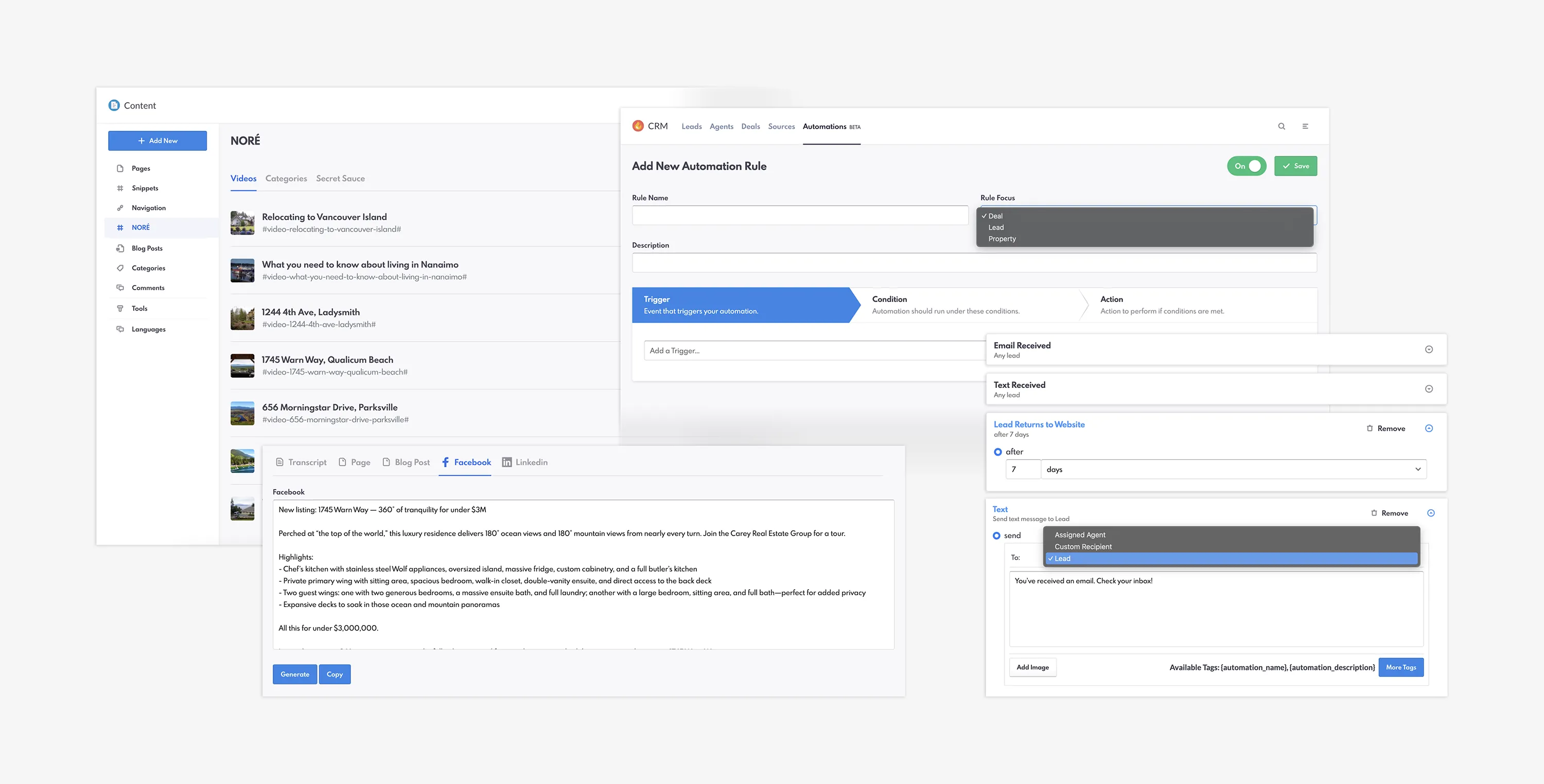Click the Rule Name input field
The image size is (1544, 784).
tap(800, 216)
